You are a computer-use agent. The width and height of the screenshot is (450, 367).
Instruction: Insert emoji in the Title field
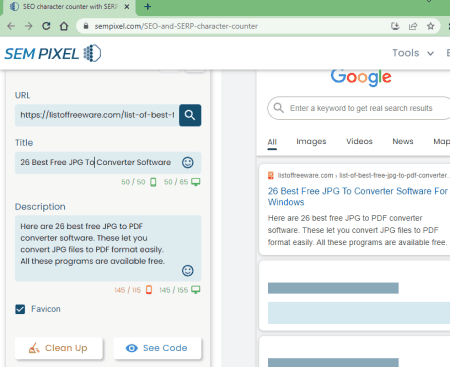point(188,162)
